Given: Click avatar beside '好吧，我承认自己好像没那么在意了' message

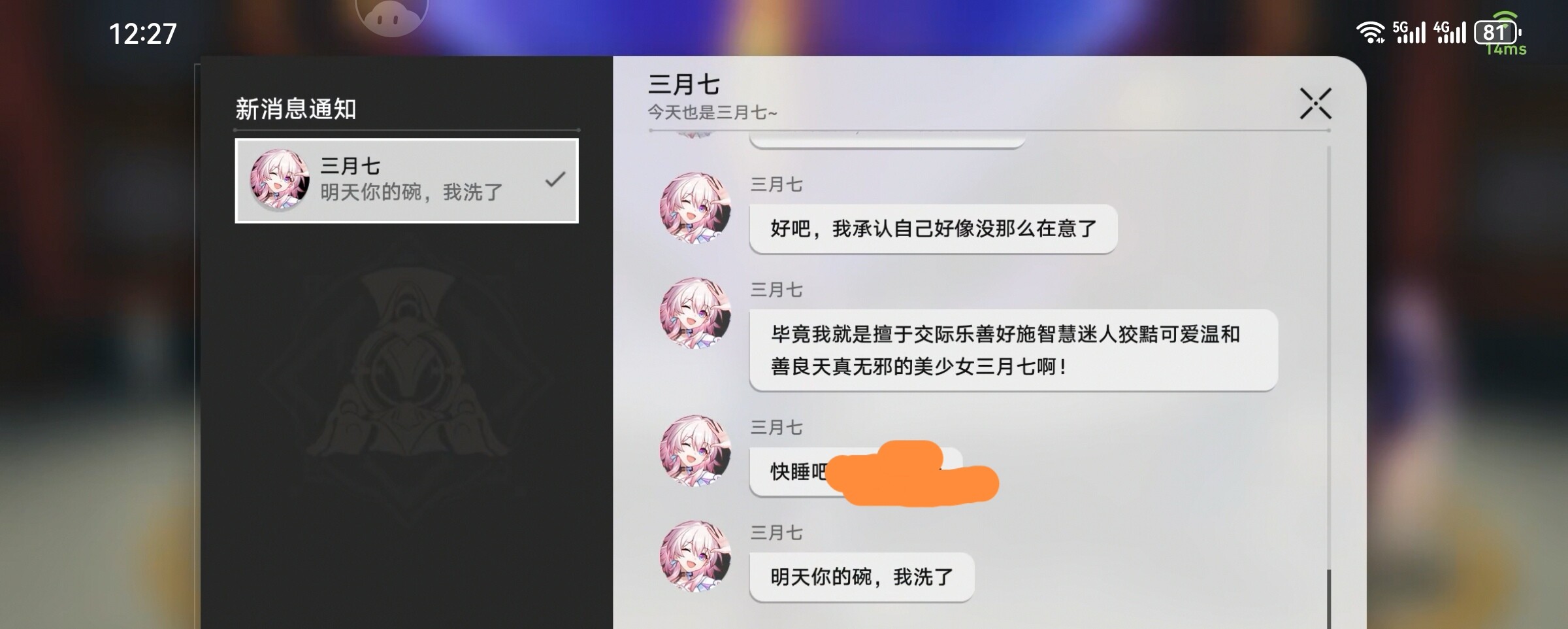Looking at the screenshot, I should click(x=694, y=208).
